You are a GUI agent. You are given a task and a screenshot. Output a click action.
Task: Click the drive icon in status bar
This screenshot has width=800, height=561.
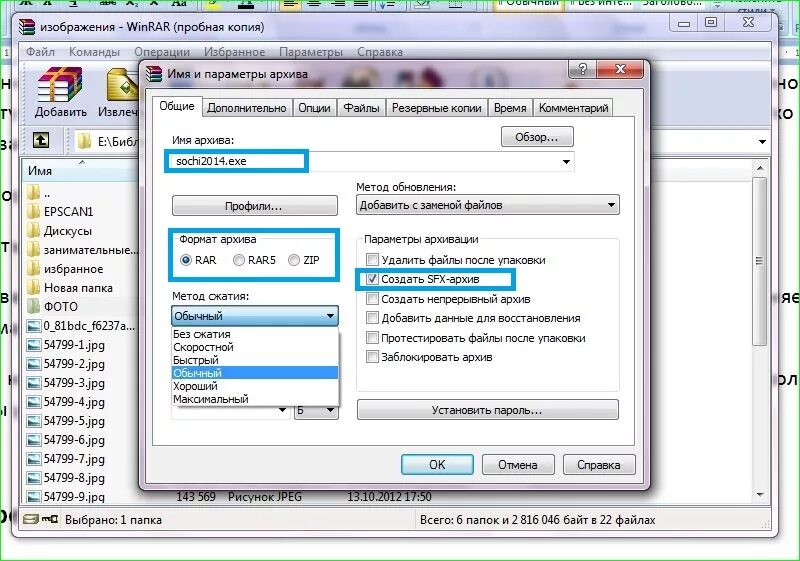[x=31, y=519]
